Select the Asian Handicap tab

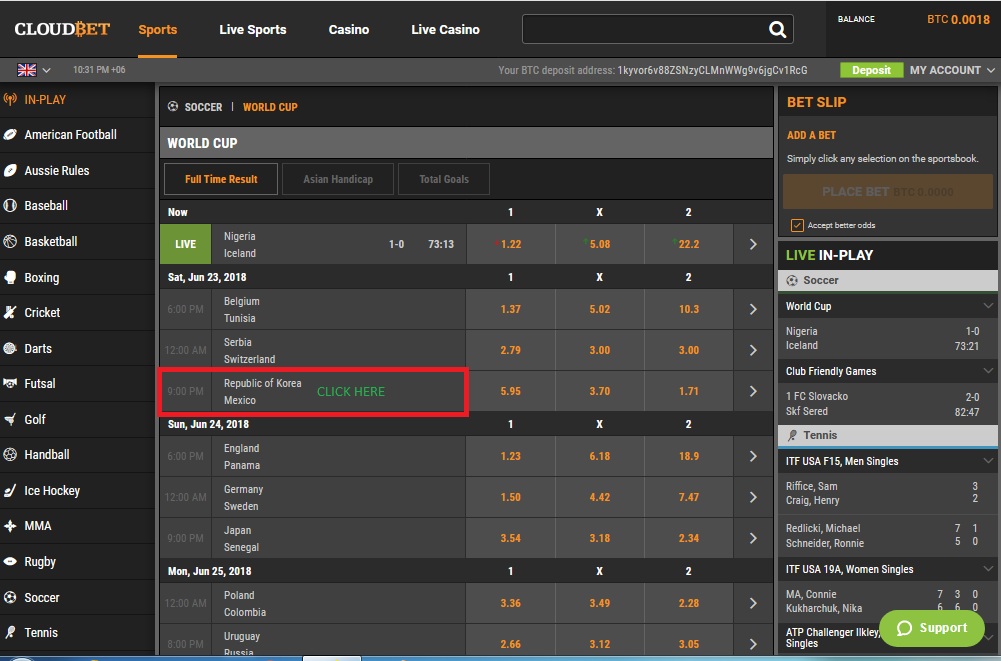click(x=338, y=179)
